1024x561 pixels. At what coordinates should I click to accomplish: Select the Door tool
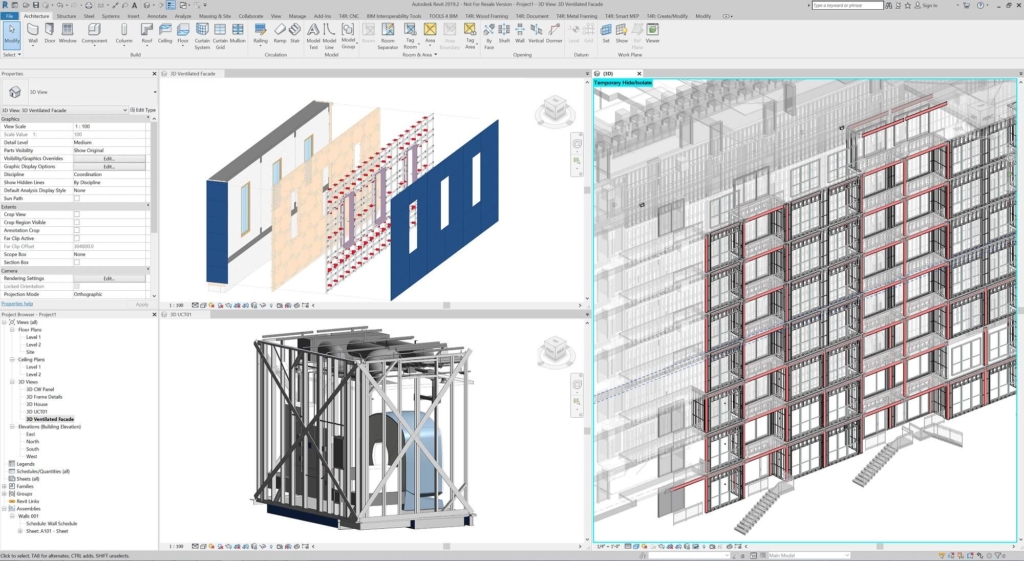pos(50,33)
